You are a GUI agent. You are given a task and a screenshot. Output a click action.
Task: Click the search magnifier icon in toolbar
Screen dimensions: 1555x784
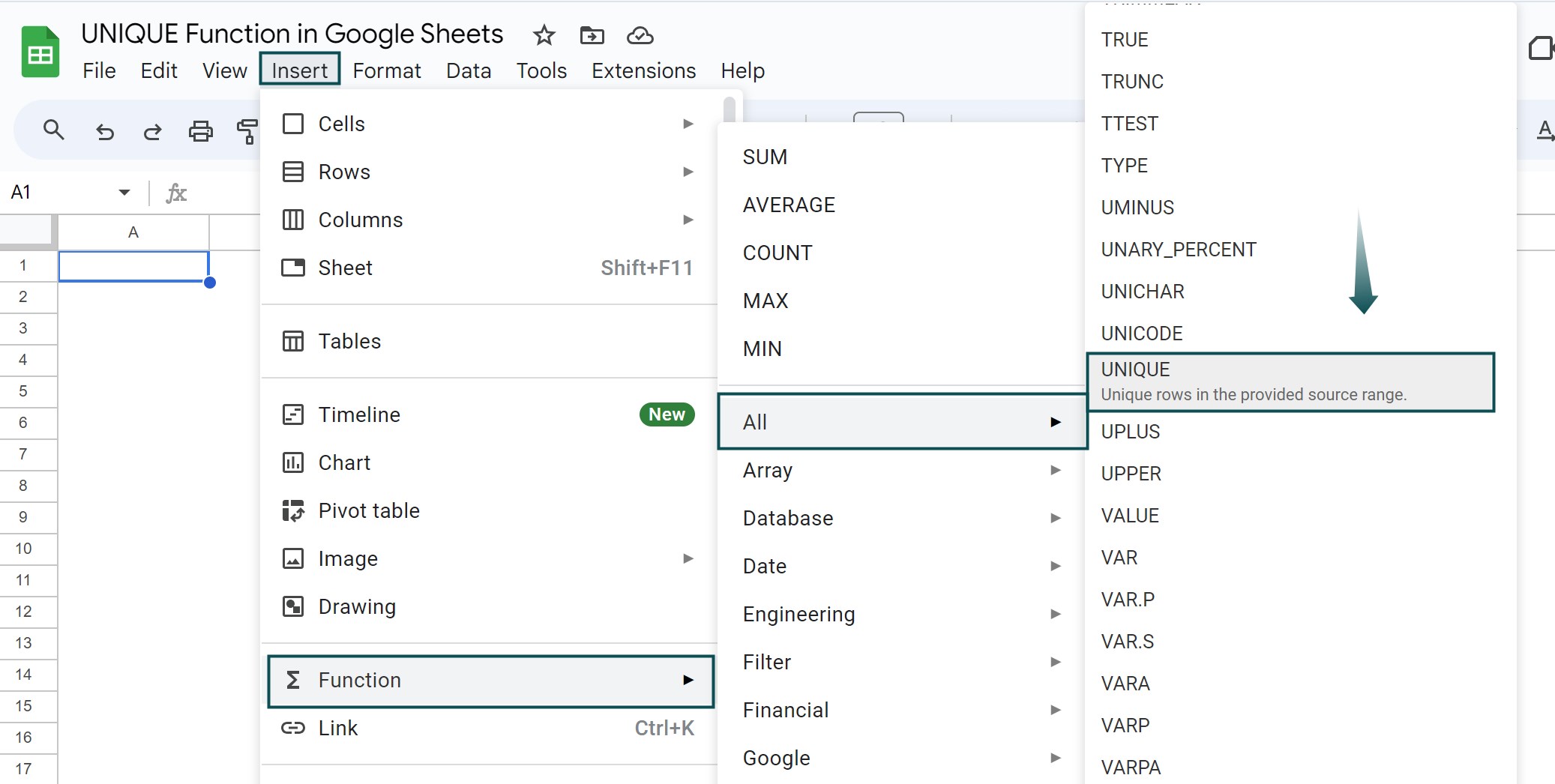(53, 130)
